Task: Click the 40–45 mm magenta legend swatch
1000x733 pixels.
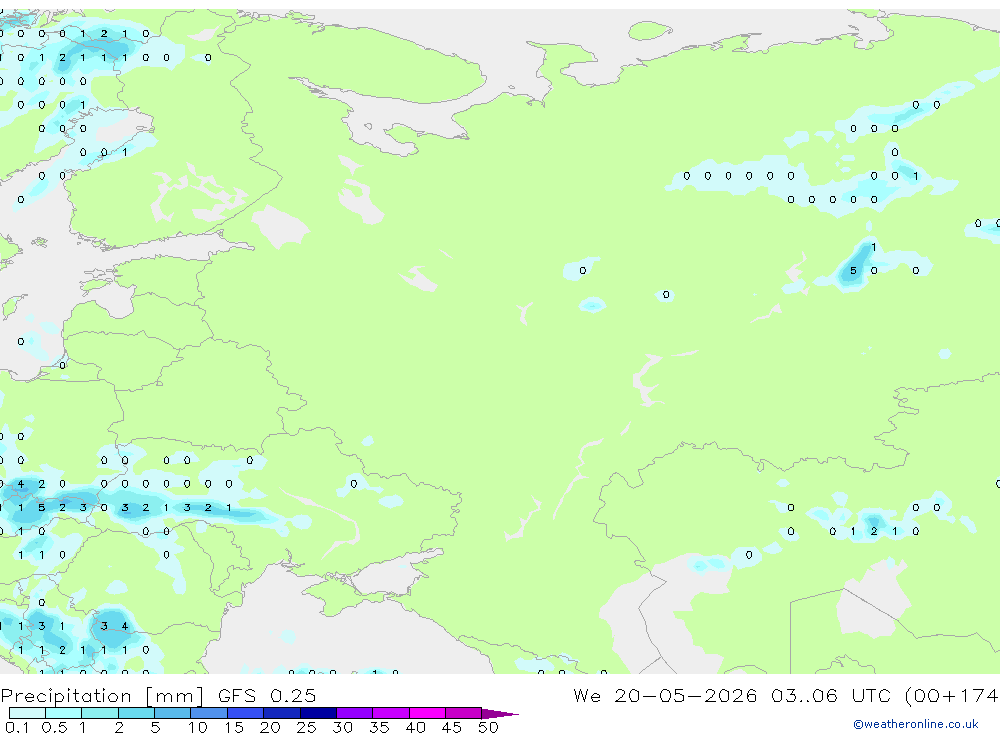Action: point(427,713)
